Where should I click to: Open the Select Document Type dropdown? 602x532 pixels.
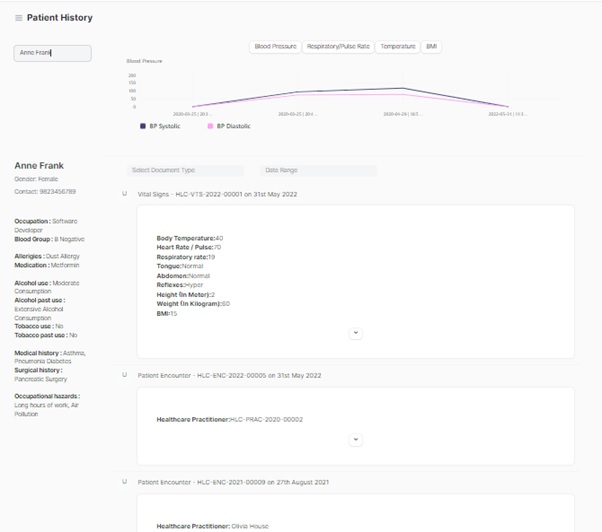tap(185, 170)
